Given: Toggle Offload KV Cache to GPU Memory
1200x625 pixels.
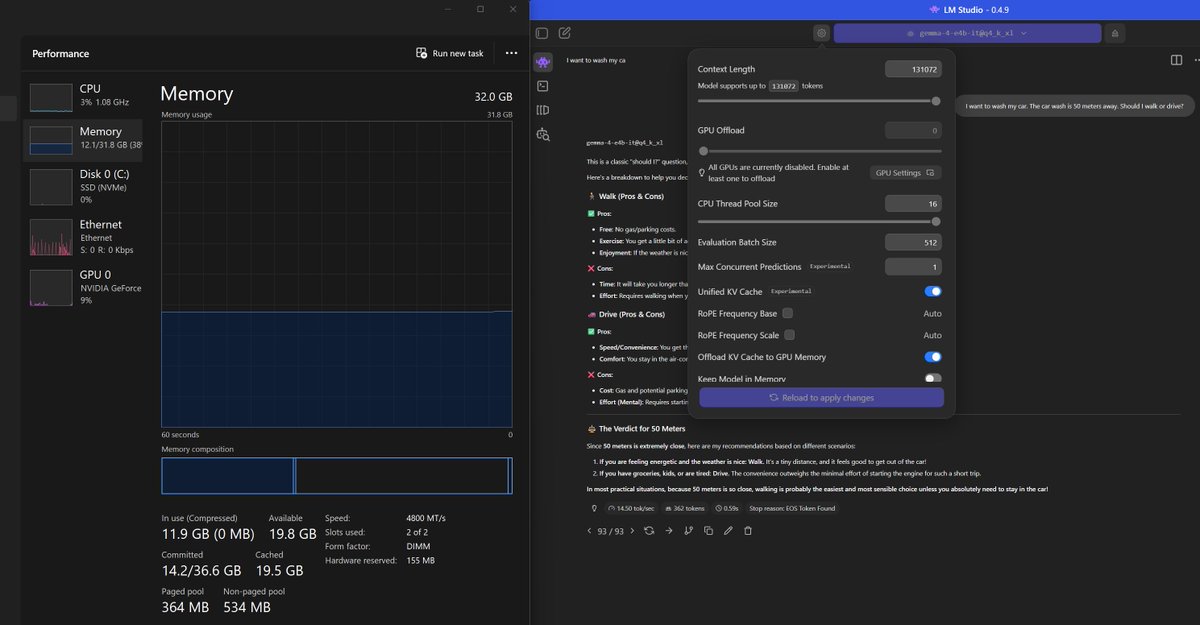Looking at the screenshot, I should coord(933,357).
